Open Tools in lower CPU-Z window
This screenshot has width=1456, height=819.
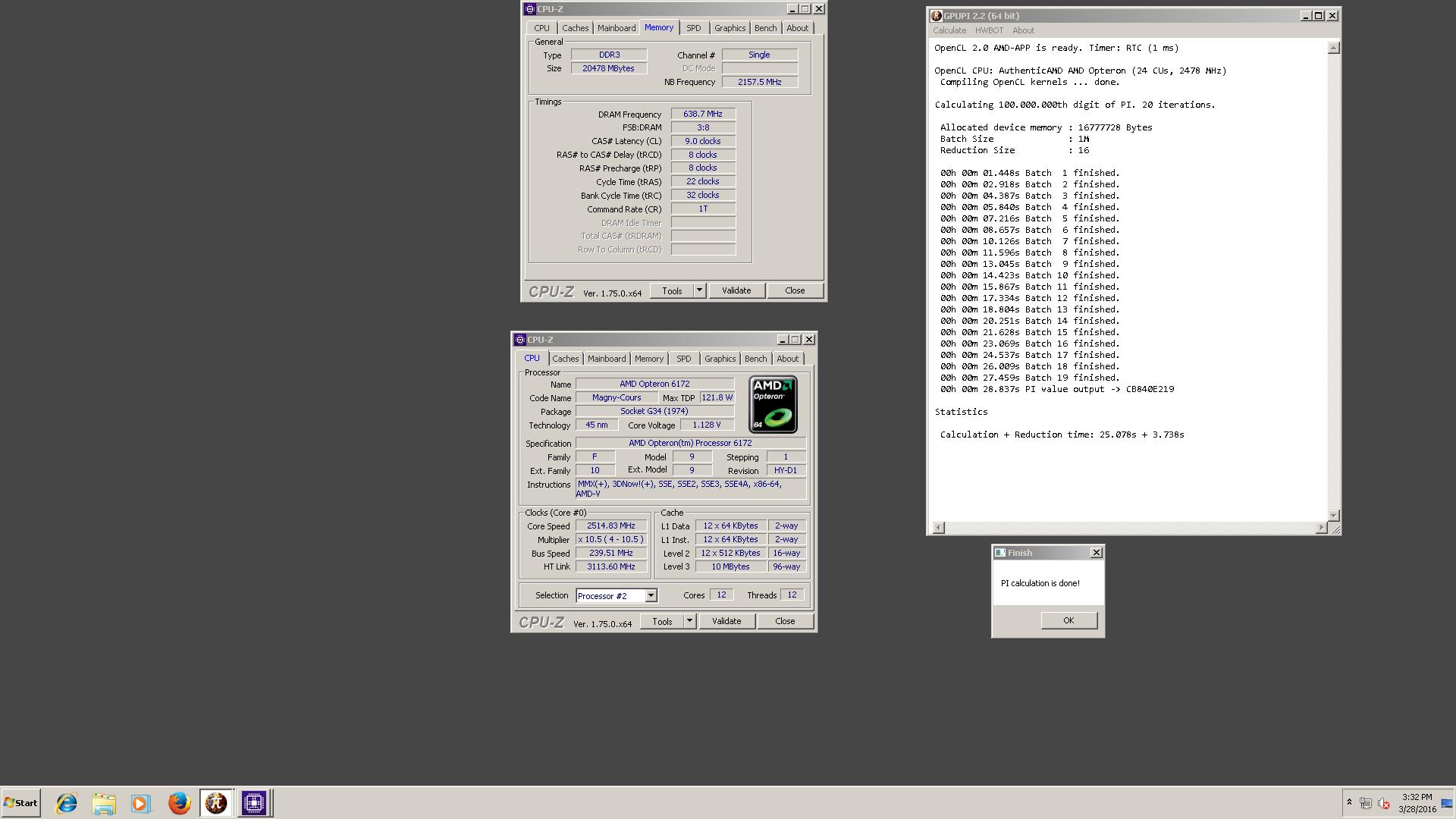[x=662, y=622]
